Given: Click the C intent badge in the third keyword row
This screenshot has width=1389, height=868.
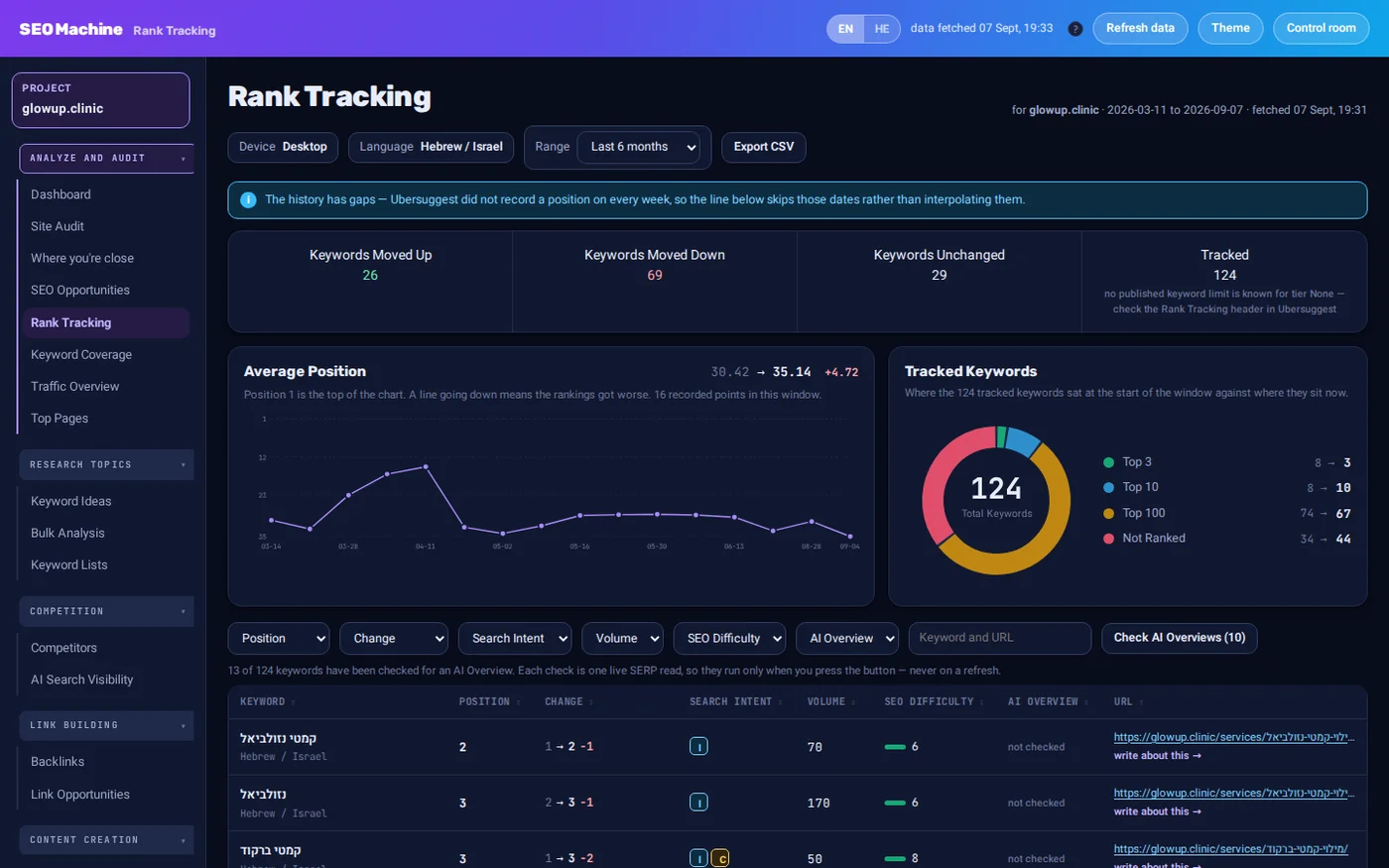Looking at the screenshot, I should 720,858.
